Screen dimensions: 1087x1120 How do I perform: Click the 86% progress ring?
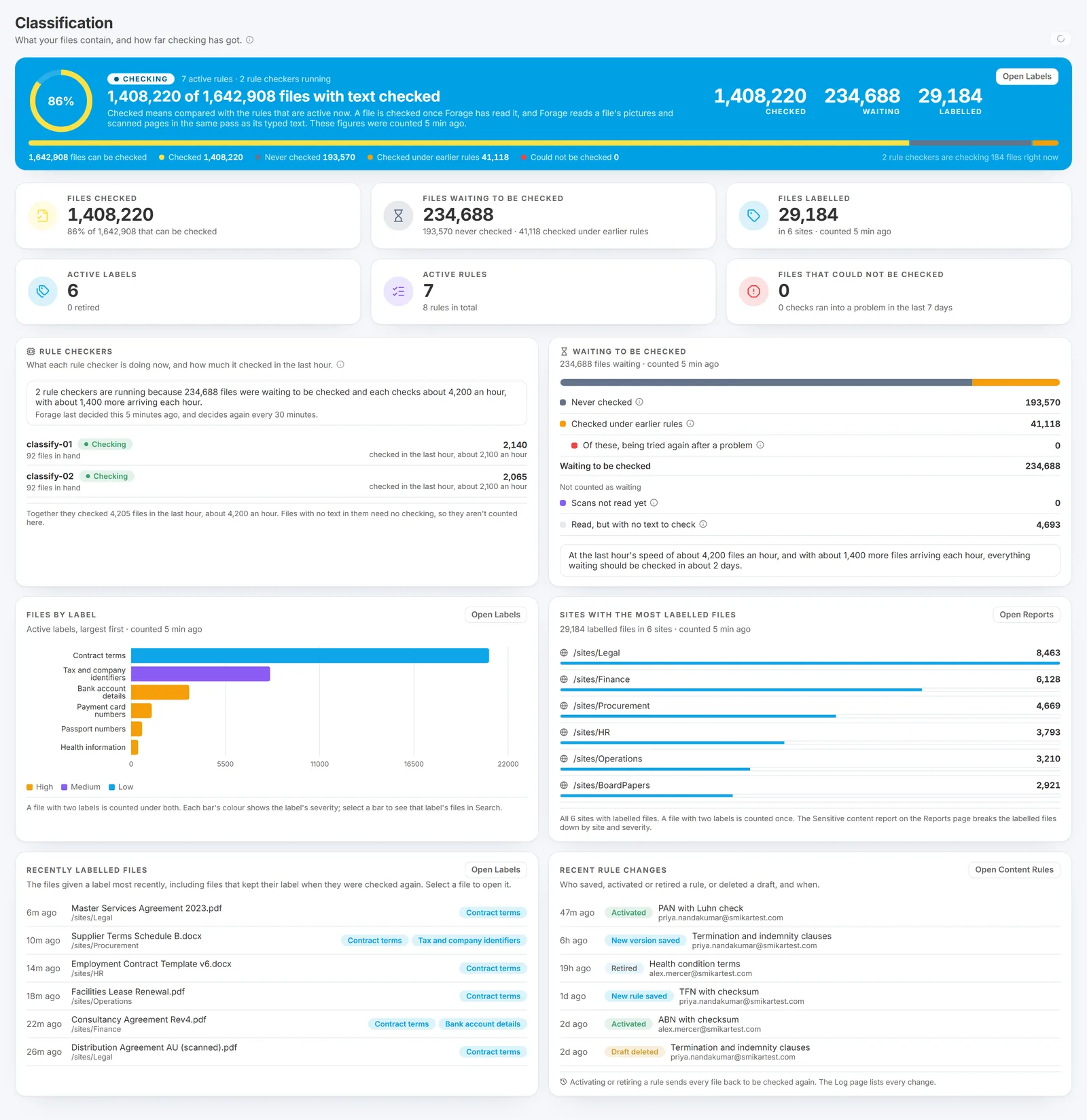tap(61, 101)
